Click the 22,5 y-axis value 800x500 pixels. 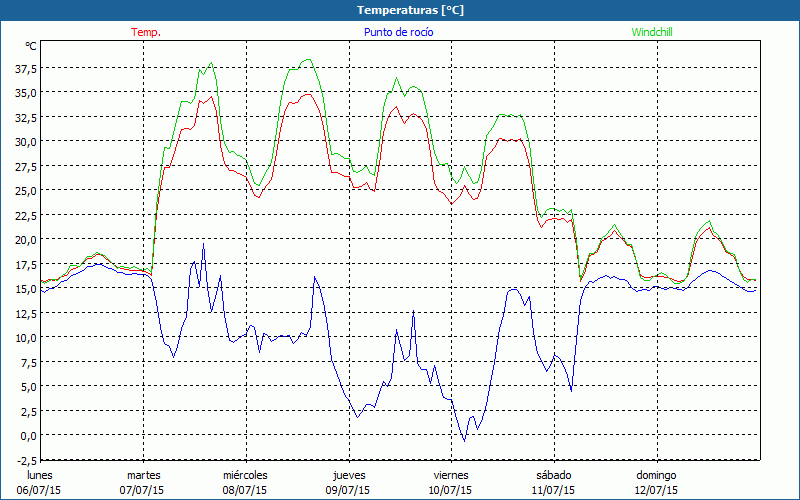pos(25,215)
